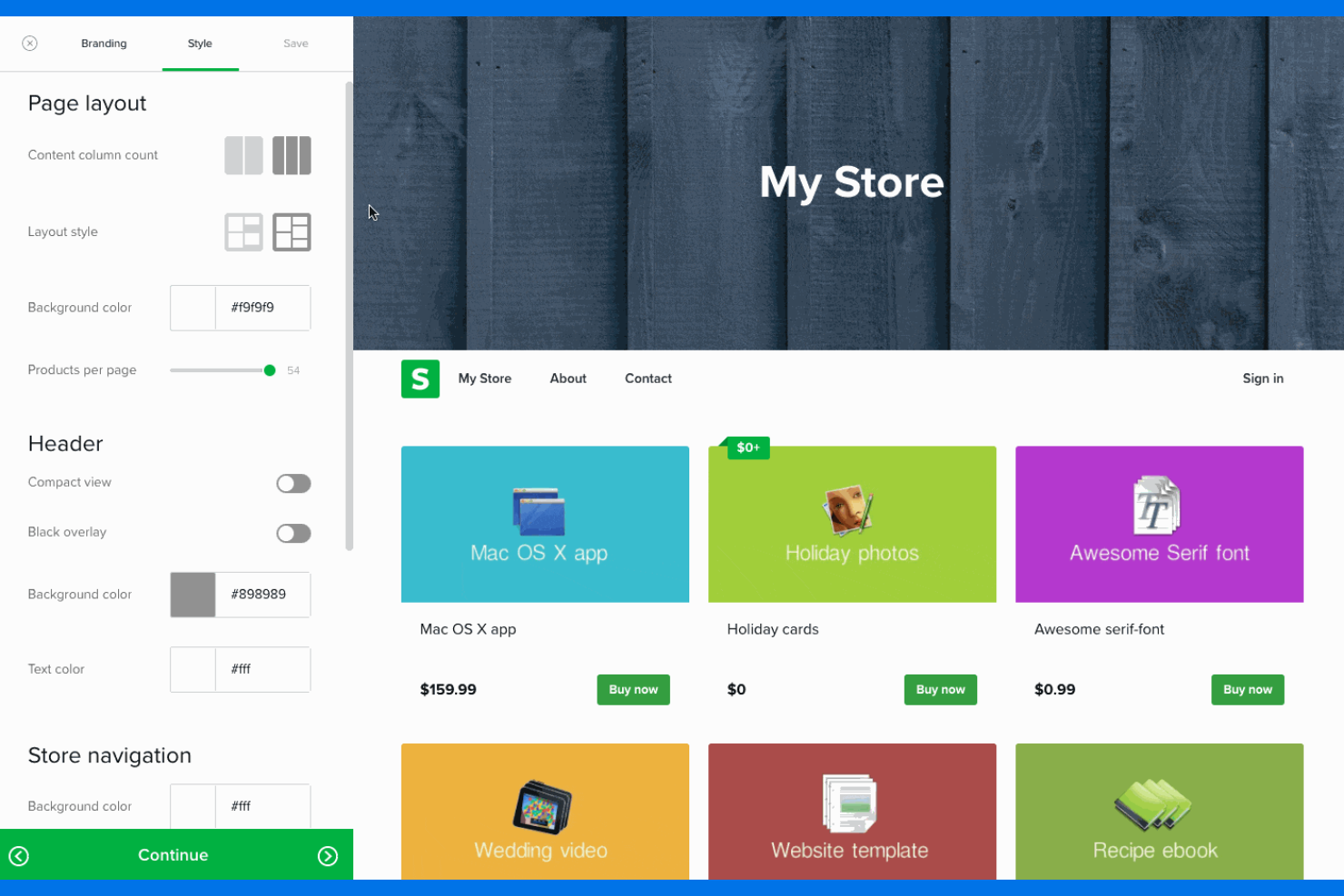This screenshot has width=1344, height=896.
Task: Click the Holiday cards product thumbnail
Action: click(x=852, y=524)
